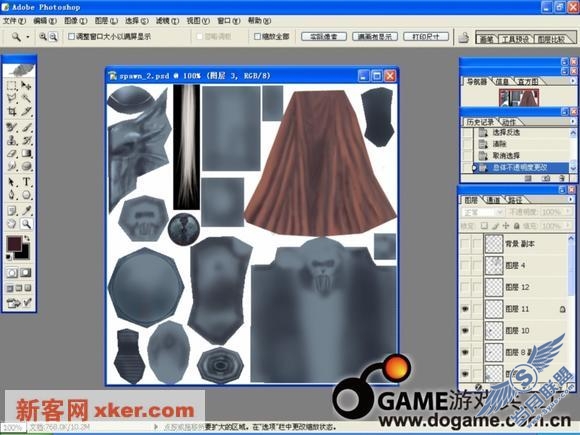Click the 打印尺寸 button
Image resolution: width=580 pixels, height=435 pixels.
click(x=426, y=37)
